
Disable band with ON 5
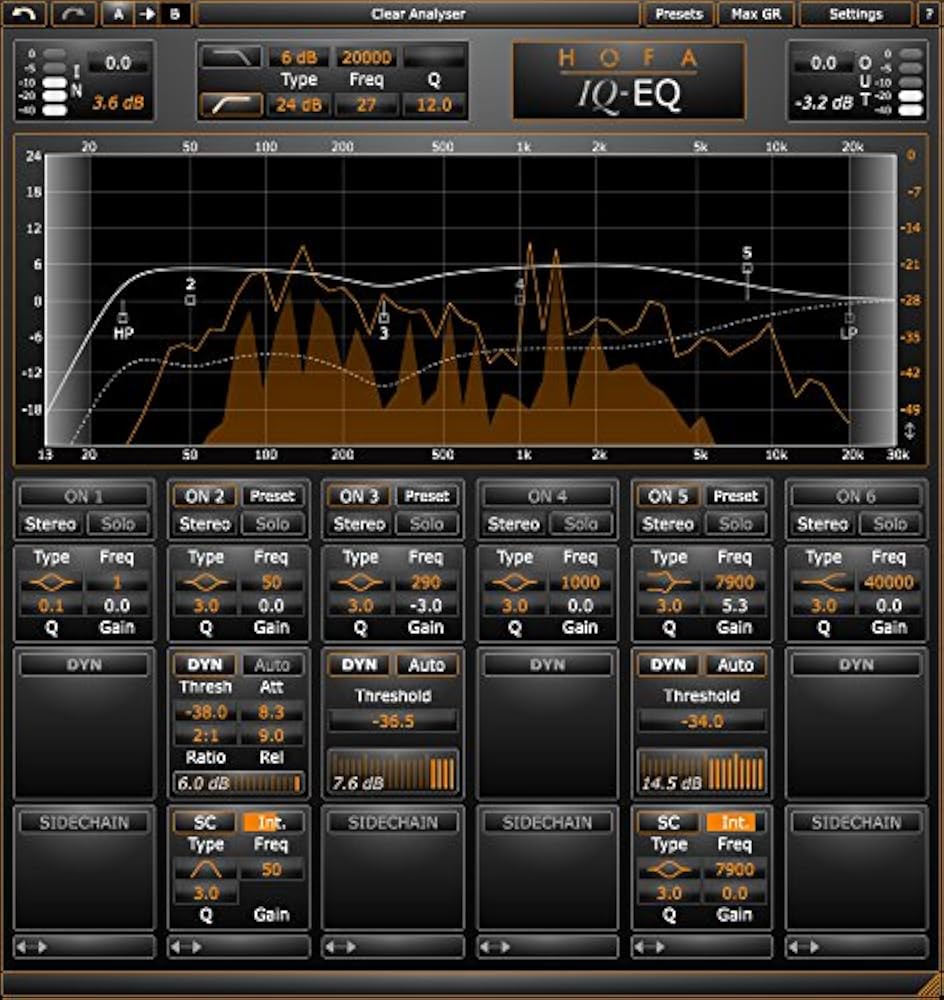pos(668,496)
